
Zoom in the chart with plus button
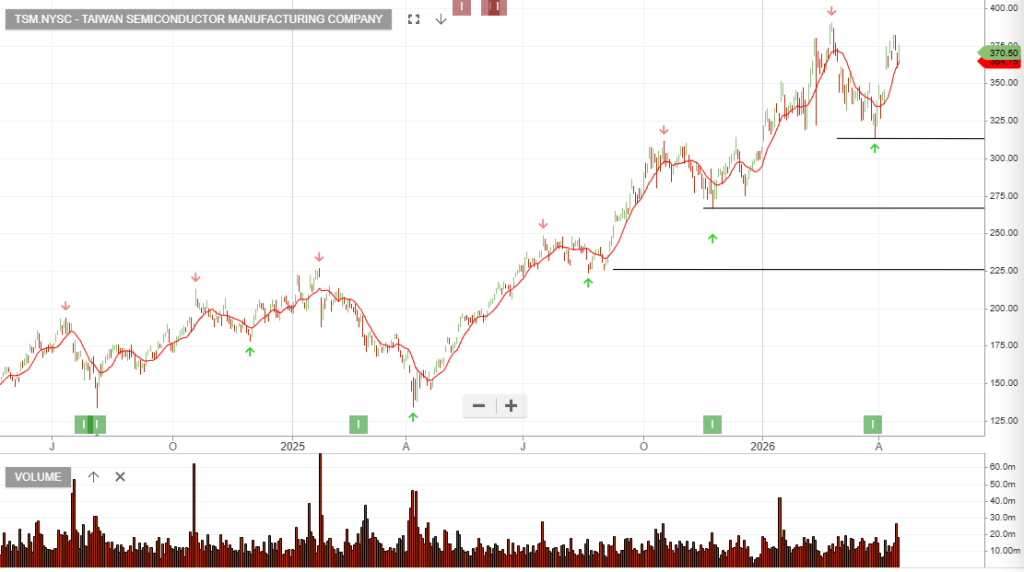pos(511,405)
